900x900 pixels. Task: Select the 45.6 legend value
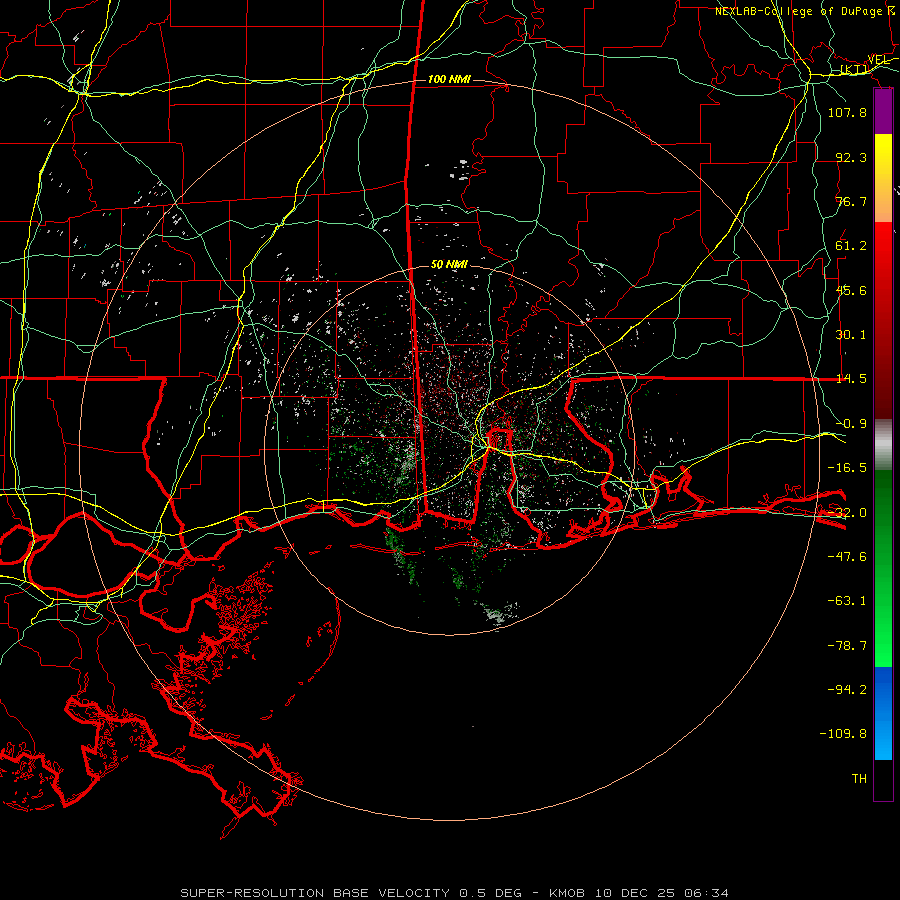pos(851,290)
